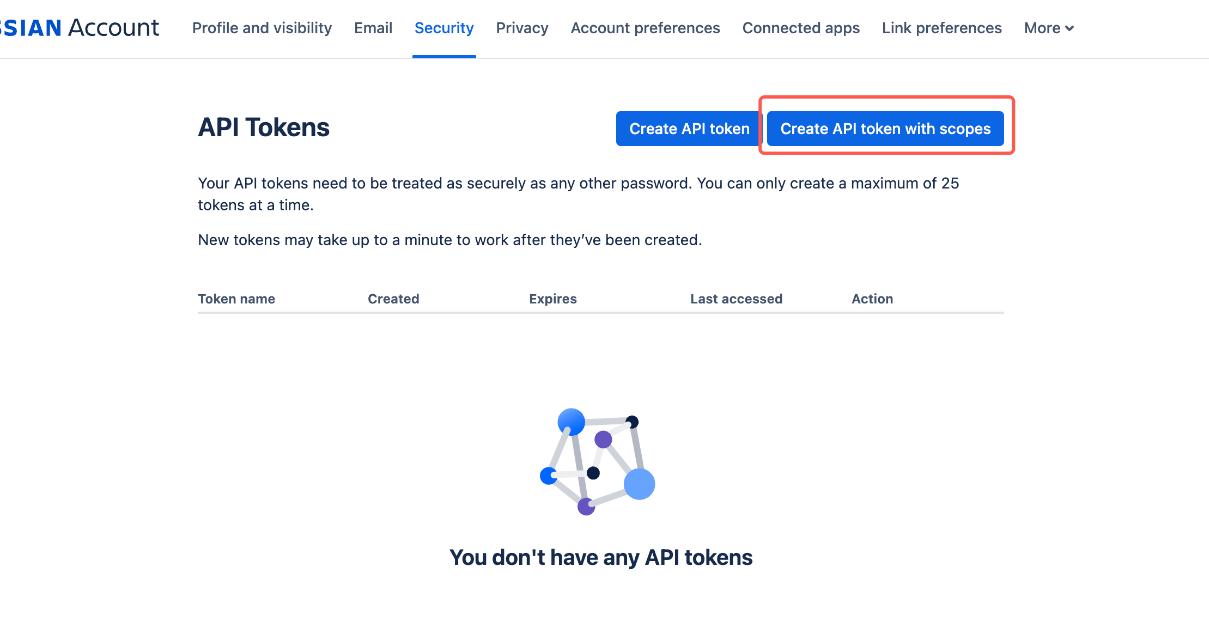Screen dimensions: 1209x625
Task: Switch to the Email tab
Action: (x=373, y=28)
